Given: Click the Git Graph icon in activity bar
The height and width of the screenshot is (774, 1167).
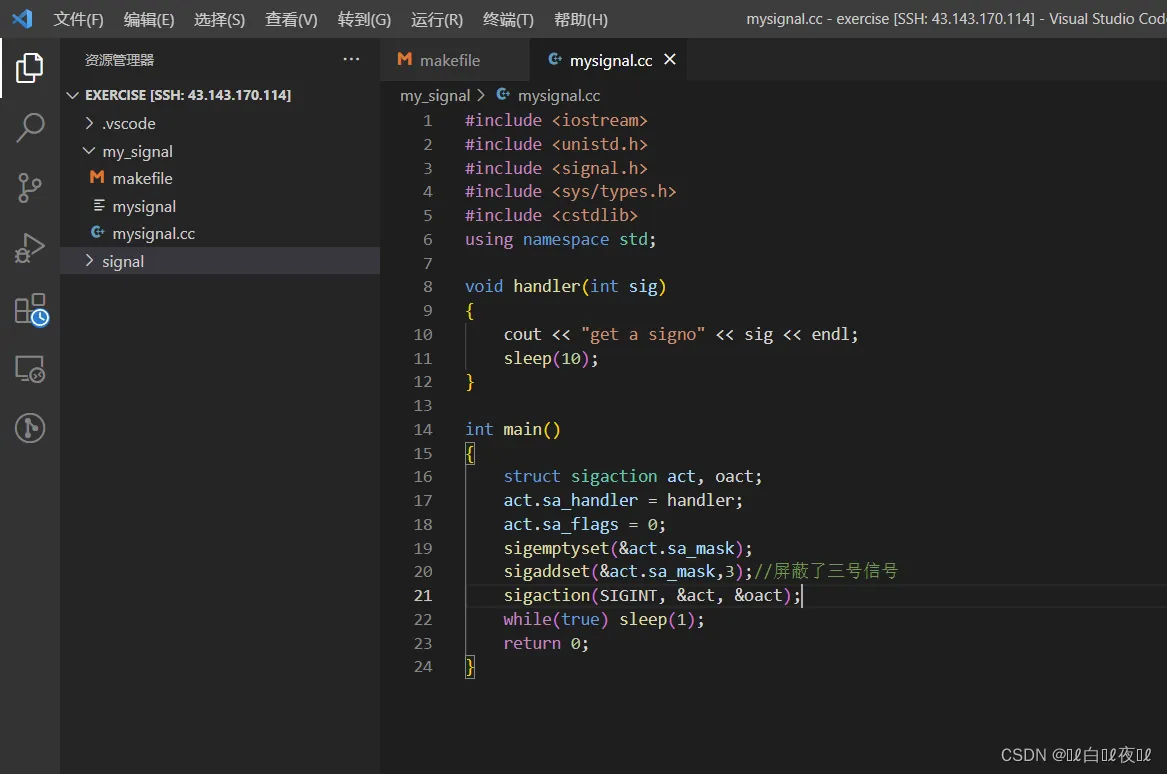Looking at the screenshot, I should [30, 428].
